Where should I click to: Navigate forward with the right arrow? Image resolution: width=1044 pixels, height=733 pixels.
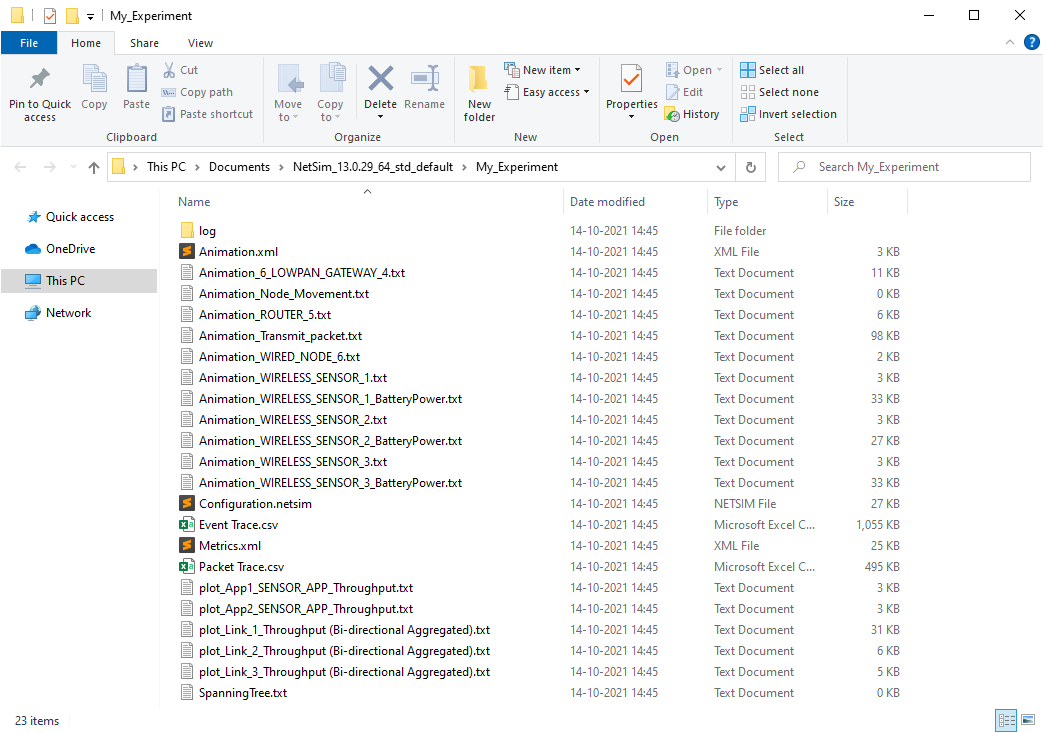[50, 167]
